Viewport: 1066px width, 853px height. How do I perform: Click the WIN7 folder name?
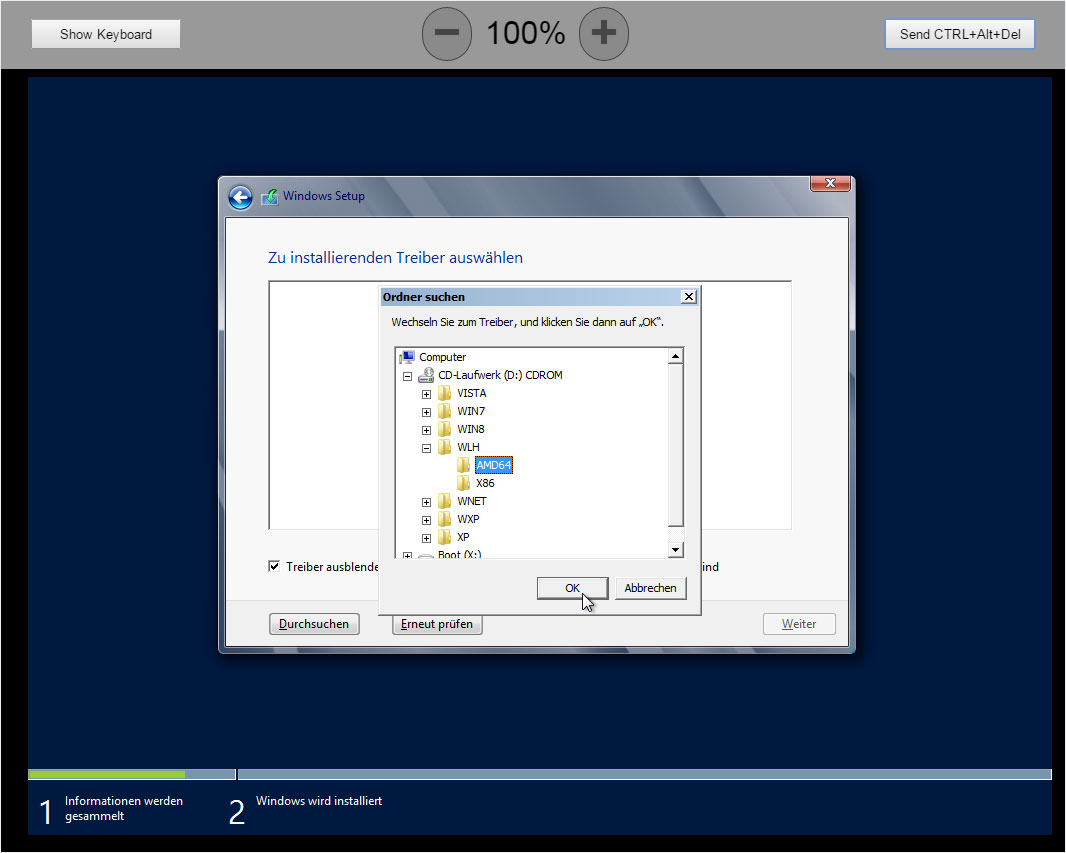point(471,411)
